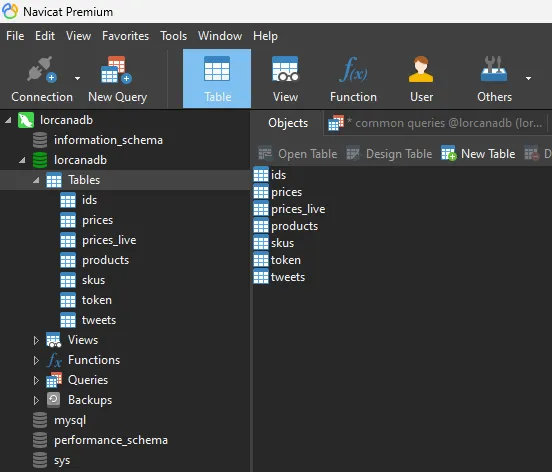The image size is (552, 472).
Task: Expand the Backups tree node
Action: 36,401
